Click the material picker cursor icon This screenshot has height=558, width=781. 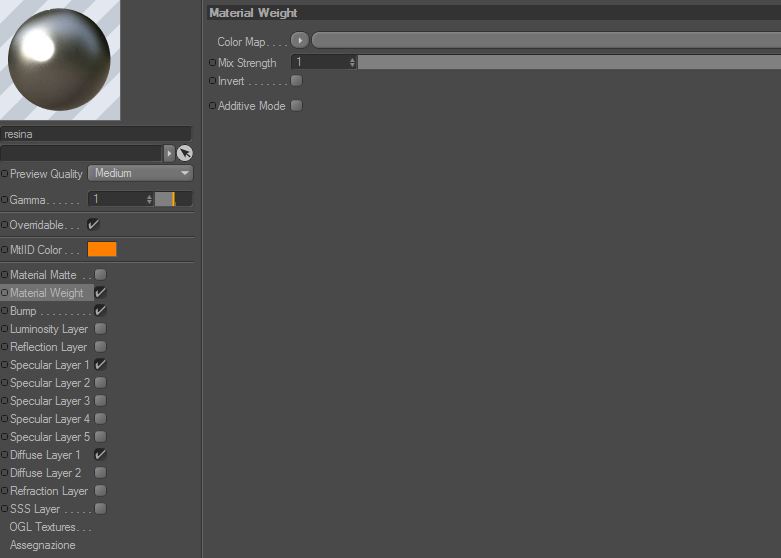pyautogui.click(x=185, y=153)
